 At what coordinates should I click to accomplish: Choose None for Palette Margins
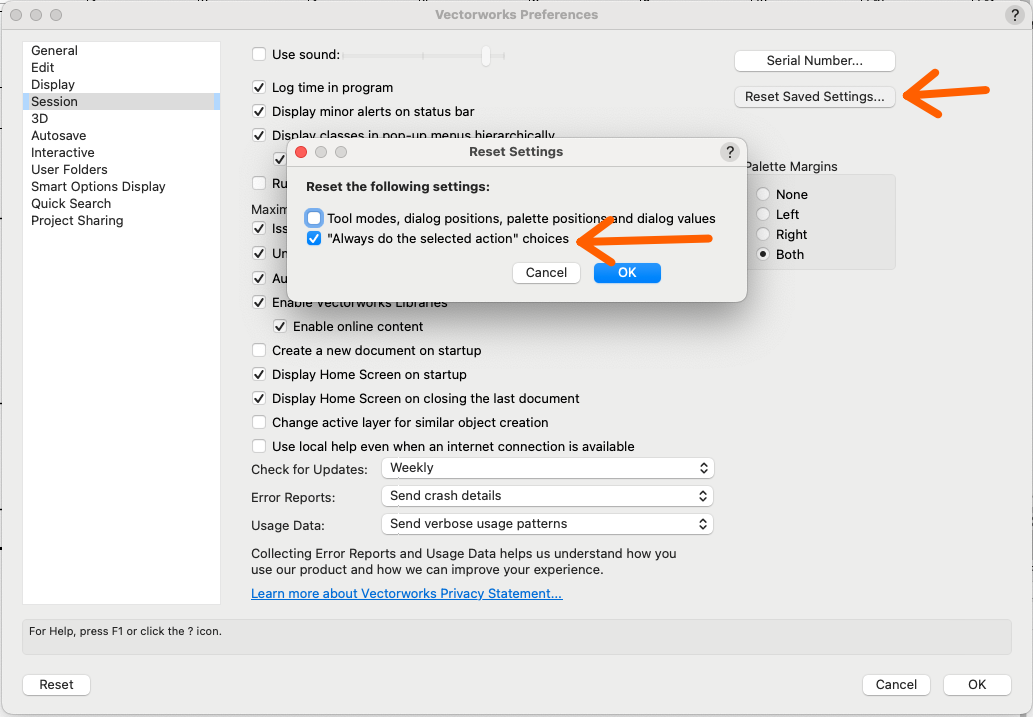click(763, 194)
